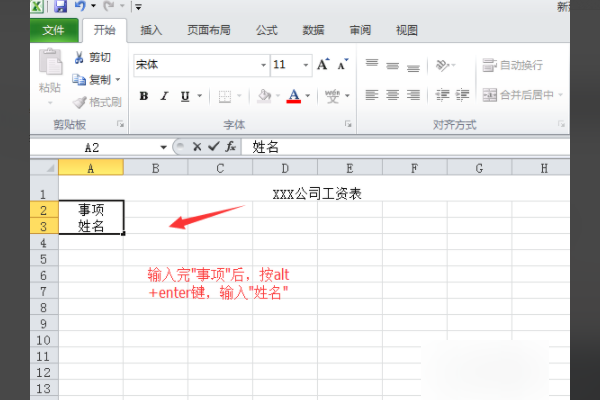
Task: Select column D header
Action: point(285,168)
